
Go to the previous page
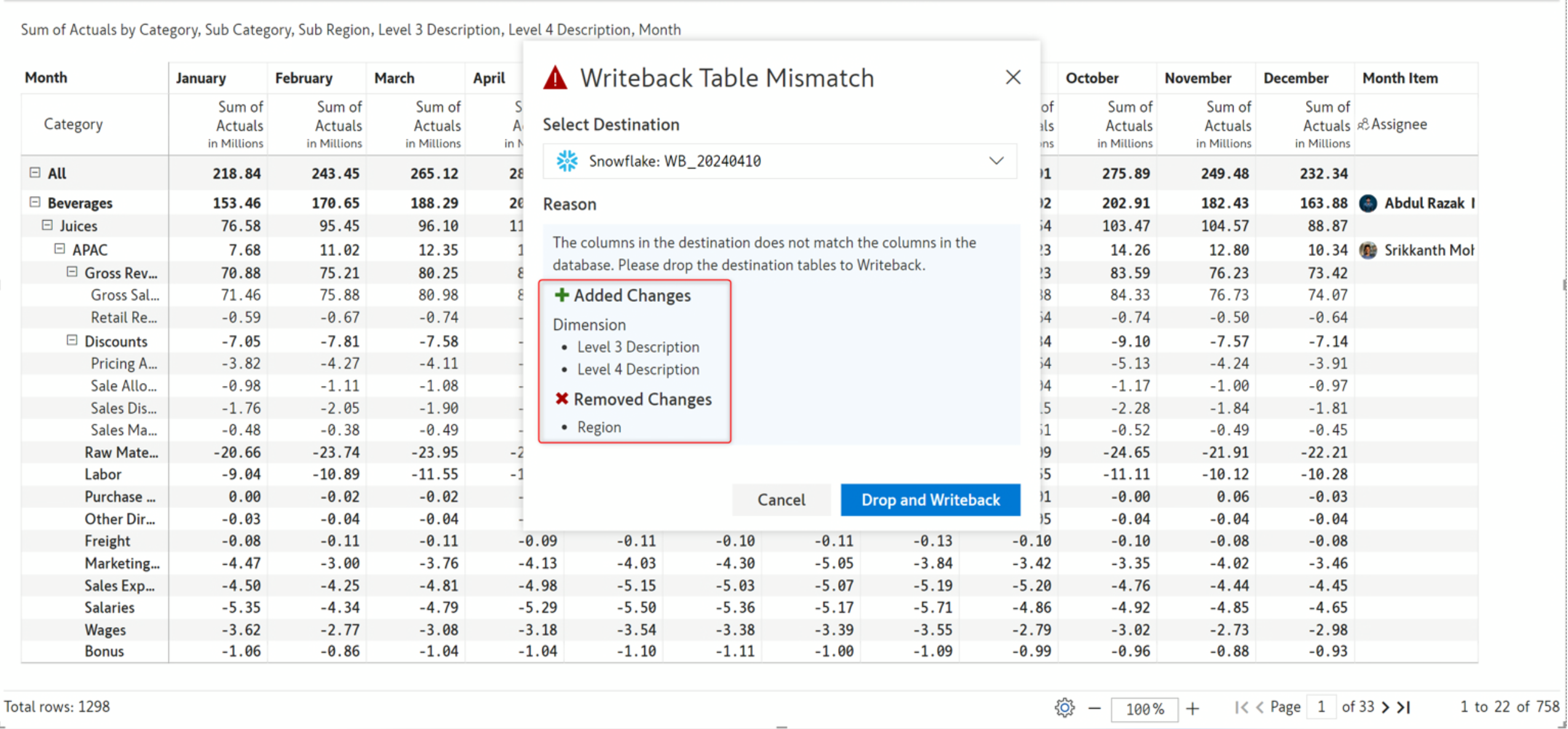click(1259, 707)
